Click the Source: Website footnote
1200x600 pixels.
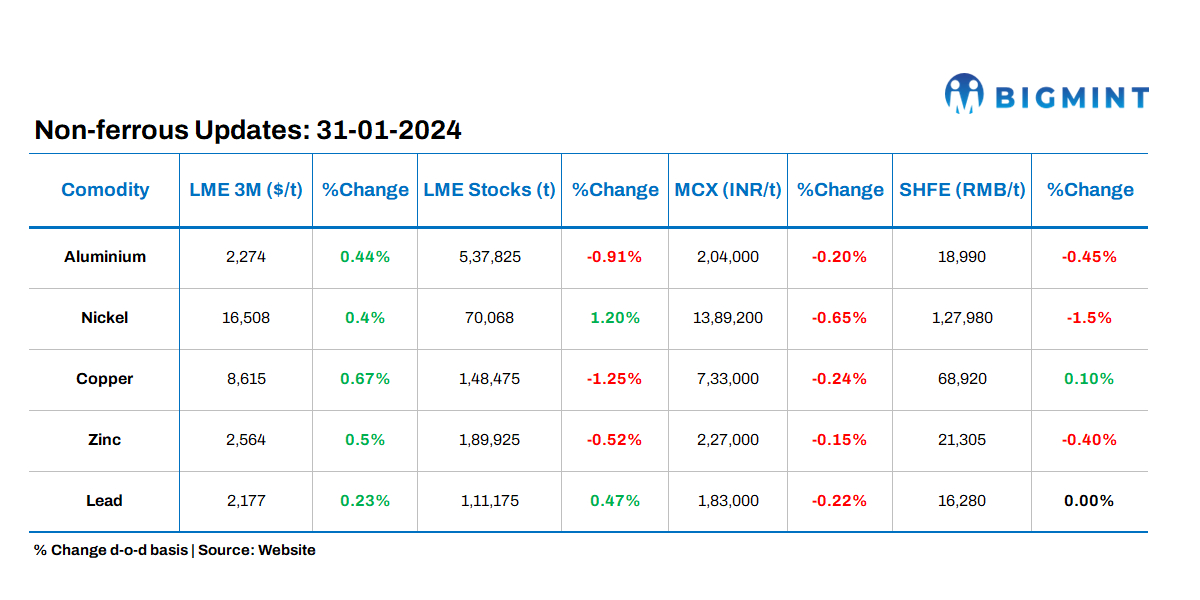pos(256,550)
